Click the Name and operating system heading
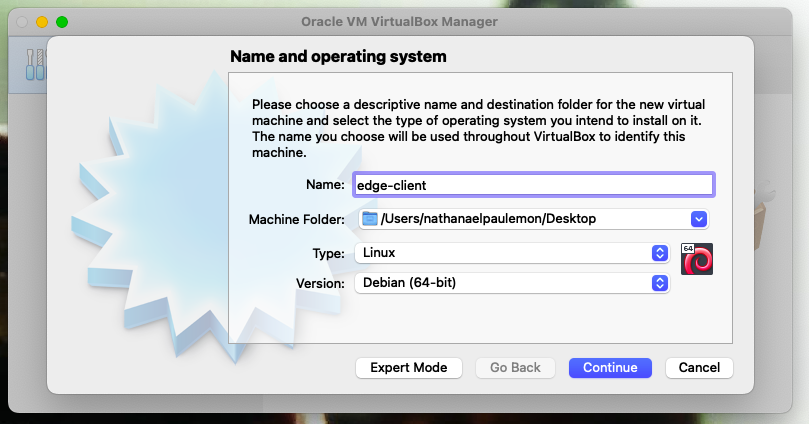The height and width of the screenshot is (424, 809). [x=338, y=56]
